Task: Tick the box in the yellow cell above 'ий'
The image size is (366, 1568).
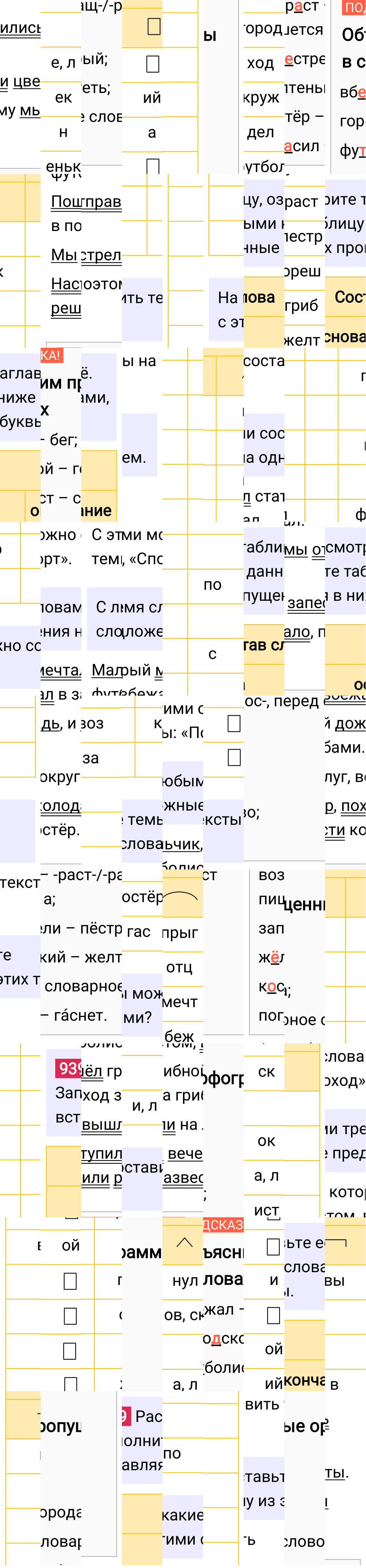Action: (x=154, y=26)
